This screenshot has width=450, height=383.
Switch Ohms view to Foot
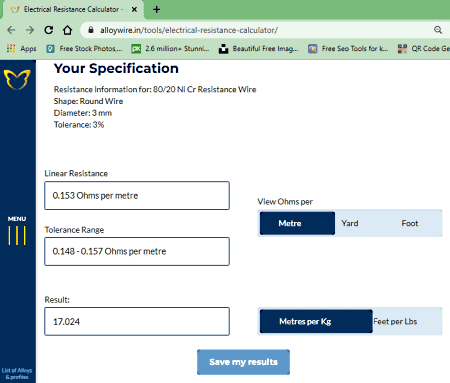pos(410,223)
